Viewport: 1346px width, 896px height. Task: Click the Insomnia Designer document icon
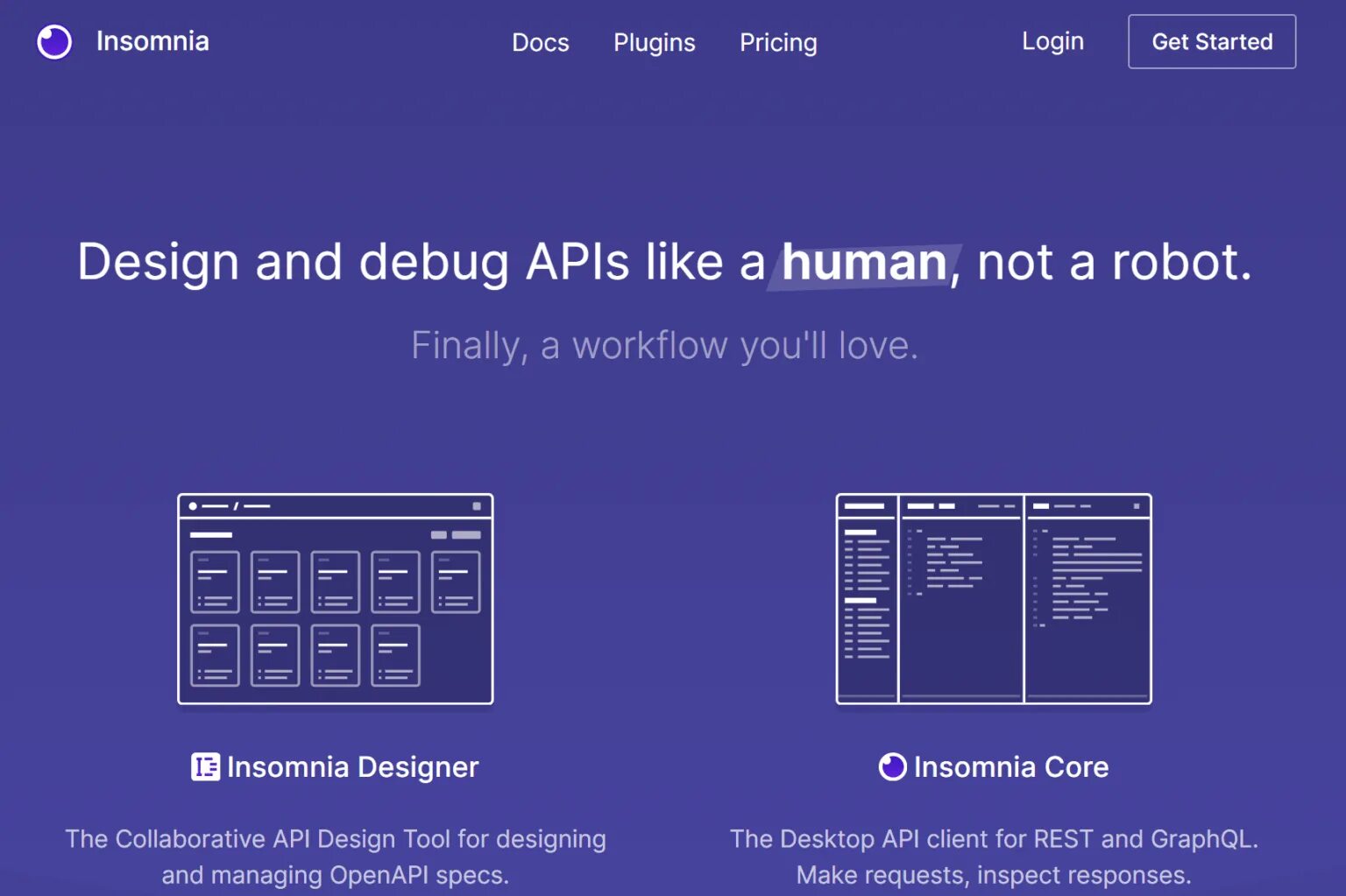tap(206, 766)
